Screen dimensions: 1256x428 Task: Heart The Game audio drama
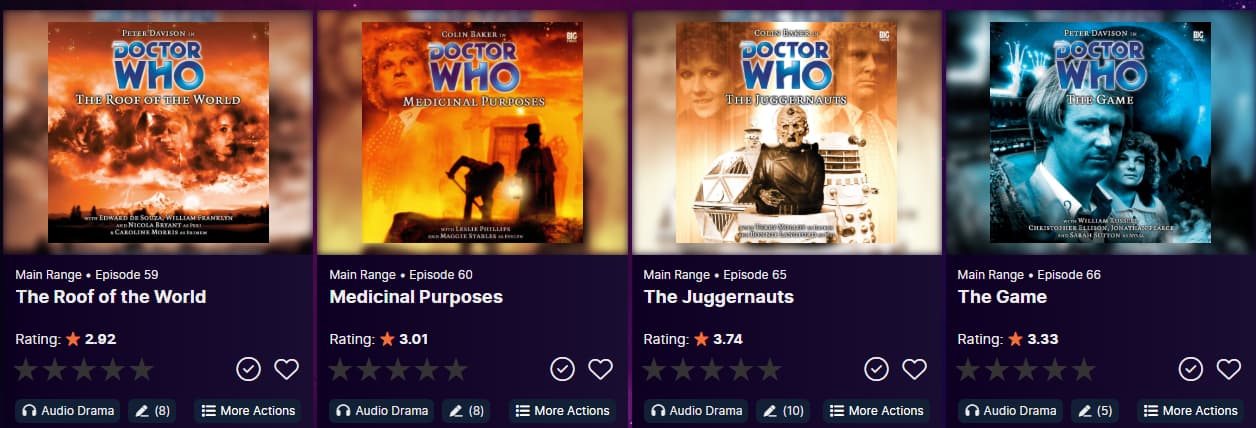(1229, 369)
